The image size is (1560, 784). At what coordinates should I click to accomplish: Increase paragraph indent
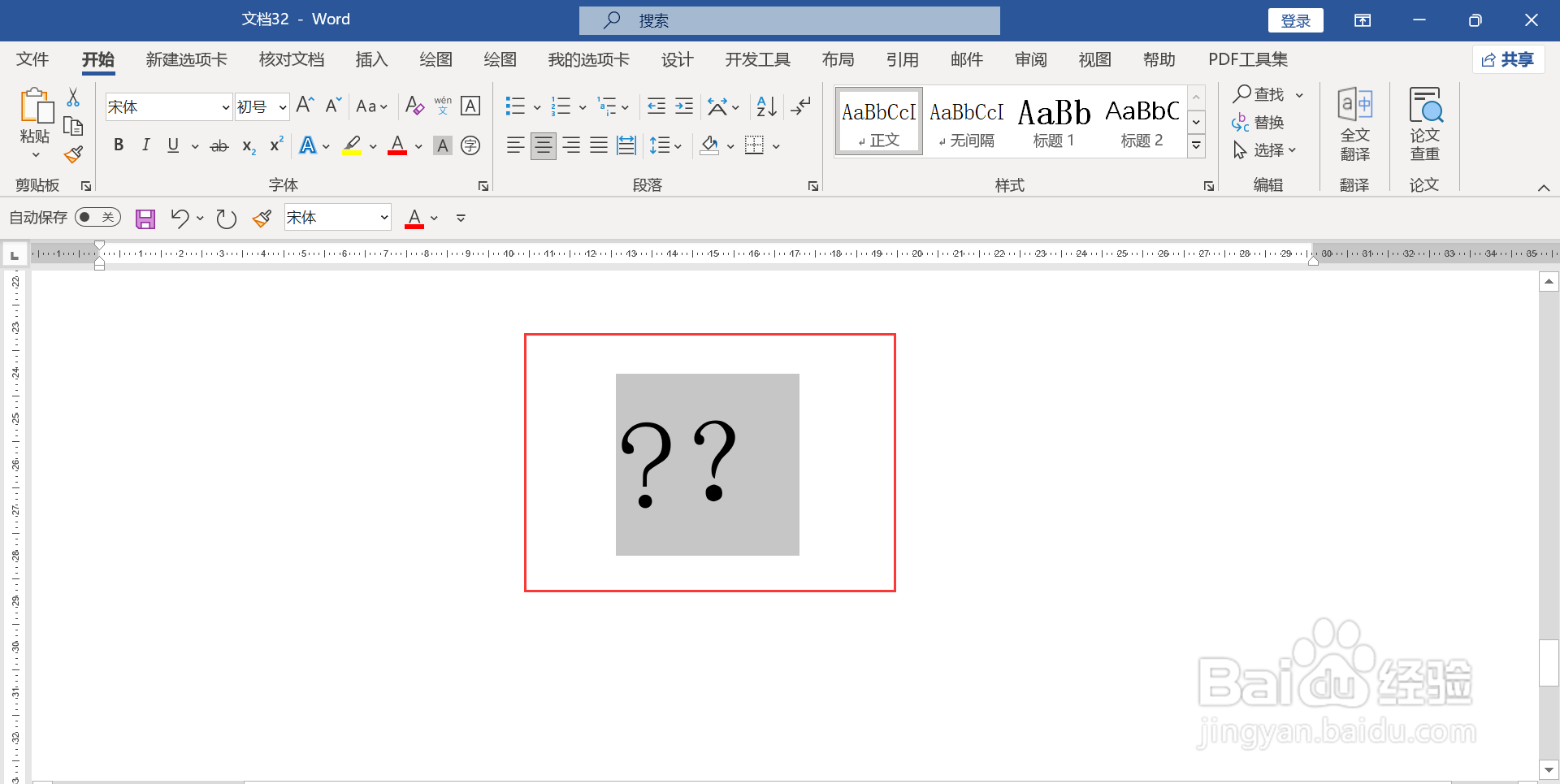pyautogui.click(x=684, y=106)
